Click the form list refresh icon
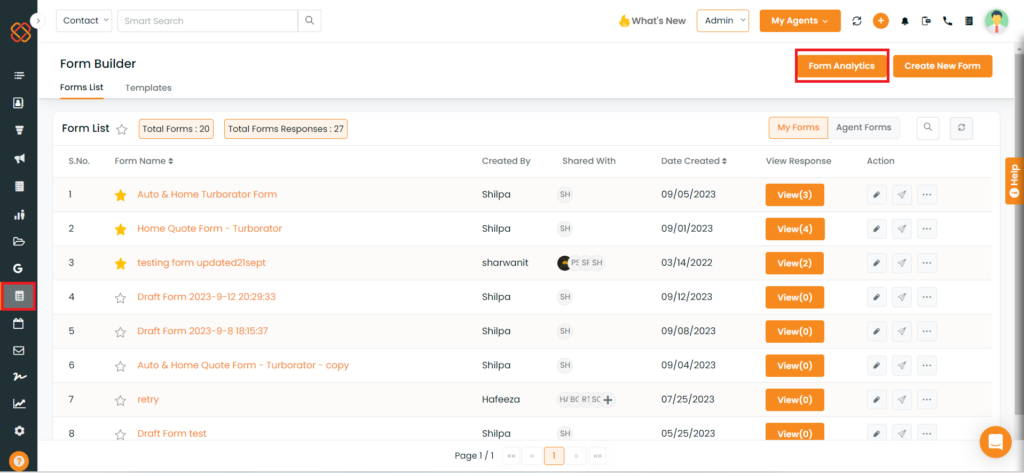The width and height of the screenshot is (1024, 473). 961,128
